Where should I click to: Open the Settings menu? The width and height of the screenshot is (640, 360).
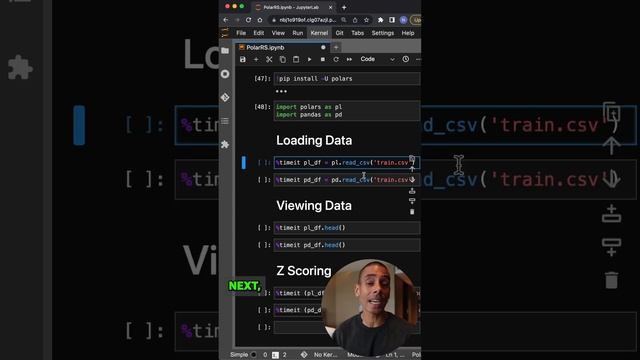(382, 33)
